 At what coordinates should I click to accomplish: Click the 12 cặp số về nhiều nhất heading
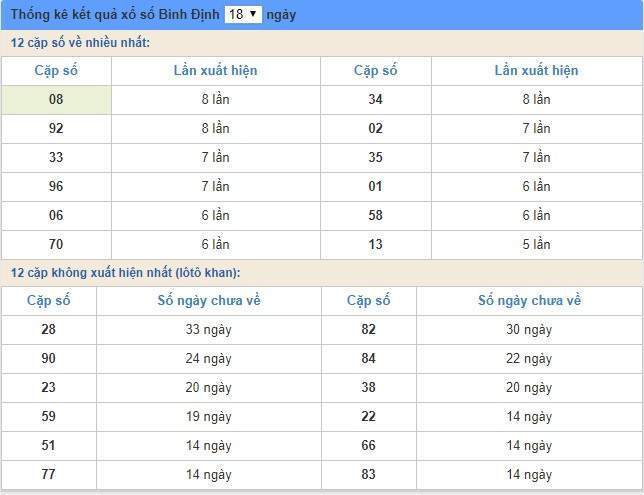(x=80, y=43)
